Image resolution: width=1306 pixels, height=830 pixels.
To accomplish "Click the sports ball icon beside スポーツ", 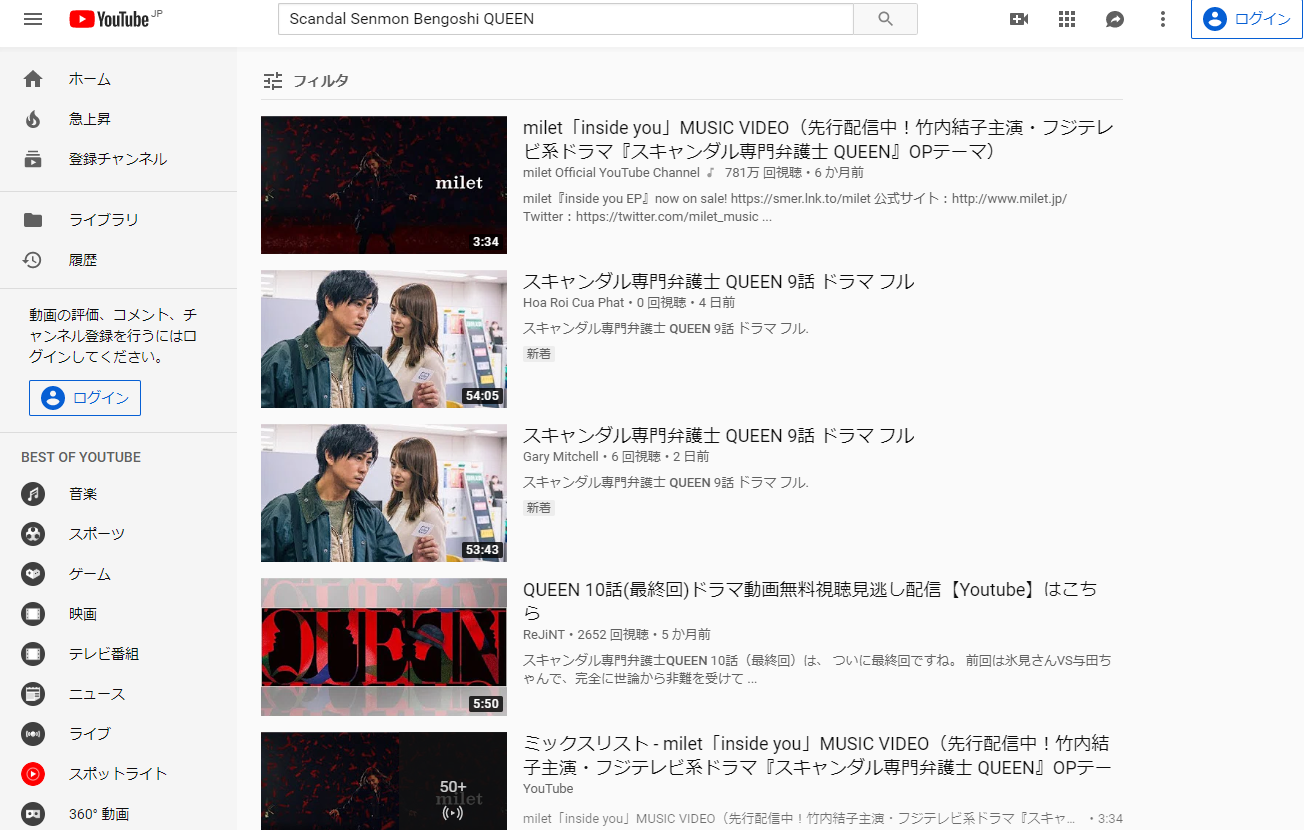I will coord(33,534).
